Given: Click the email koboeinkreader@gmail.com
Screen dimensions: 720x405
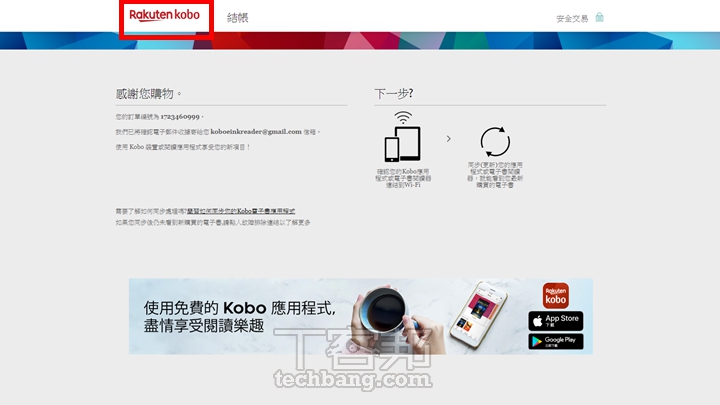Looking at the screenshot, I should [256, 132].
